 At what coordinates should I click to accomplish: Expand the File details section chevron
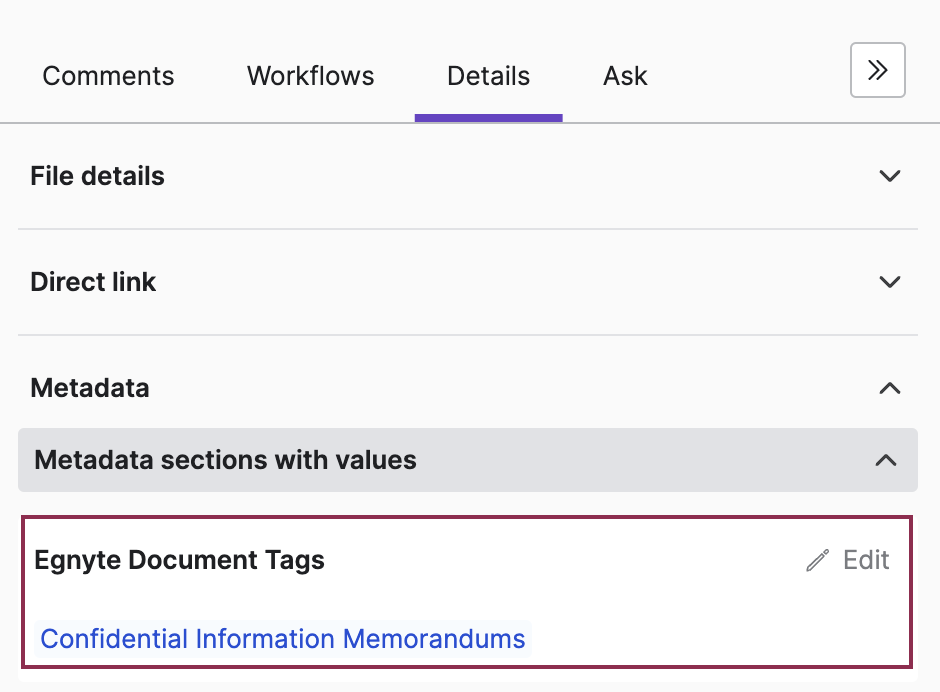(x=890, y=176)
